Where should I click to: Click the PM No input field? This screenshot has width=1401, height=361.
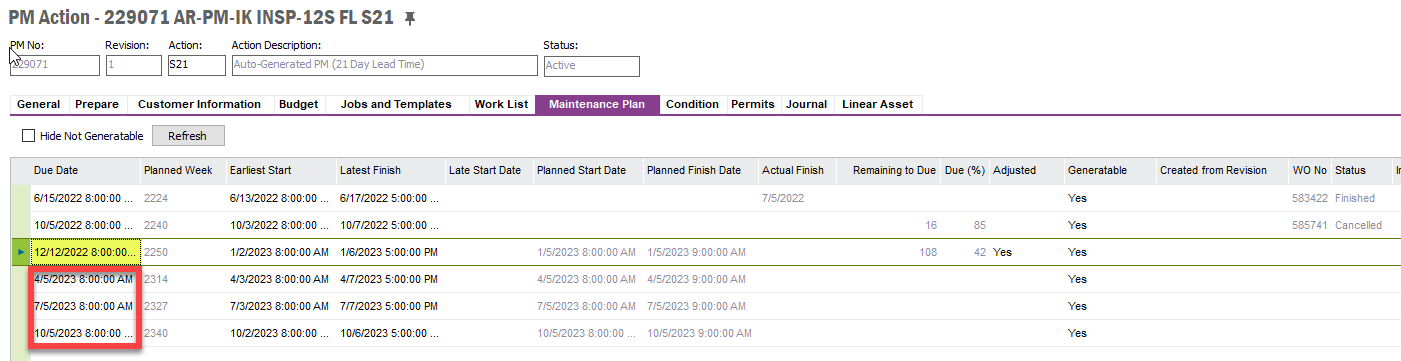tap(55, 65)
